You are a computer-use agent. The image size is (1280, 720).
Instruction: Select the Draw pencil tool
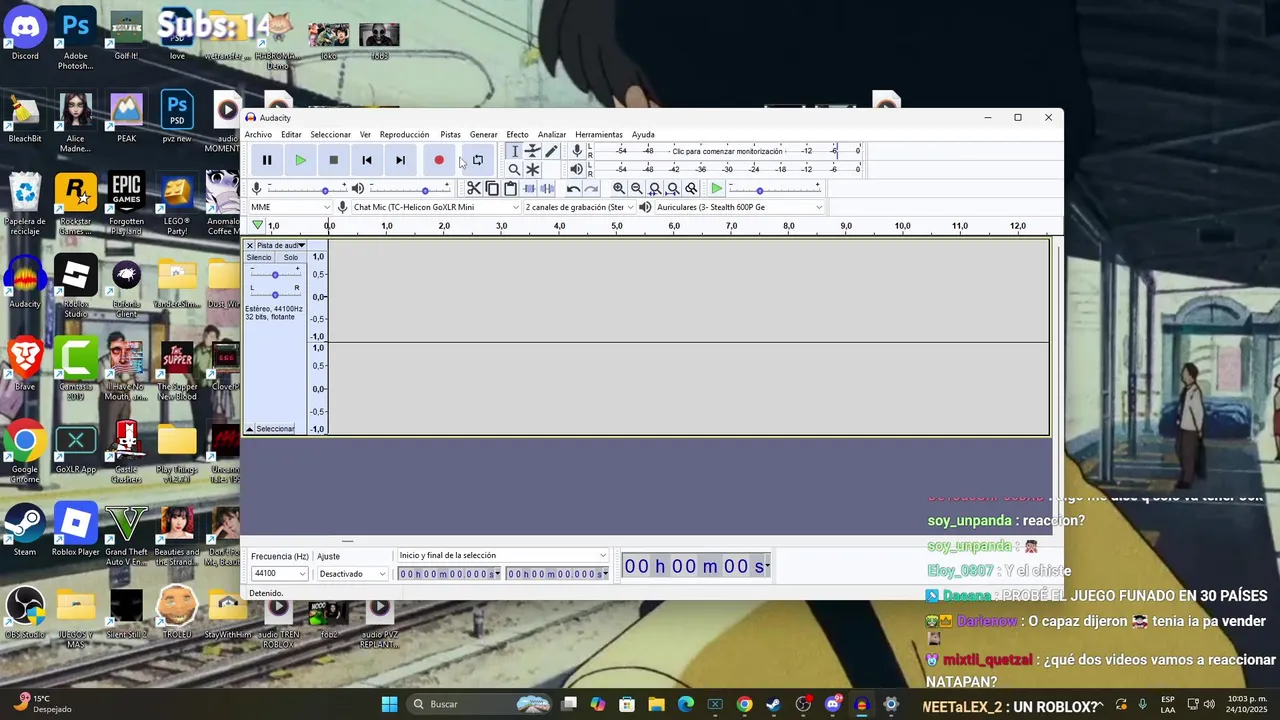tap(551, 151)
